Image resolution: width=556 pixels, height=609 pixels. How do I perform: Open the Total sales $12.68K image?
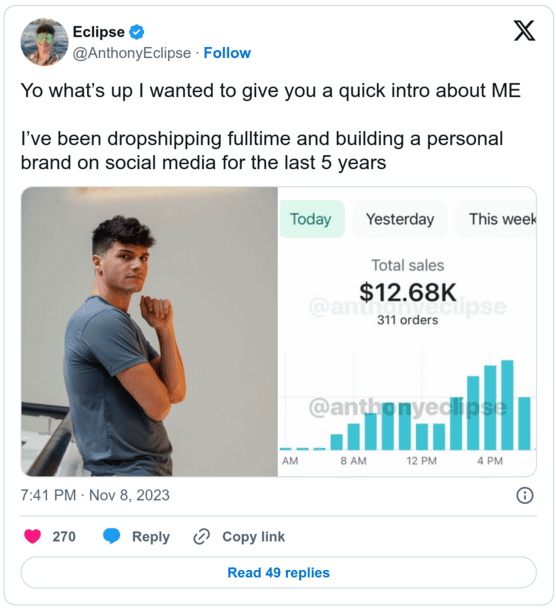click(407, 332)
